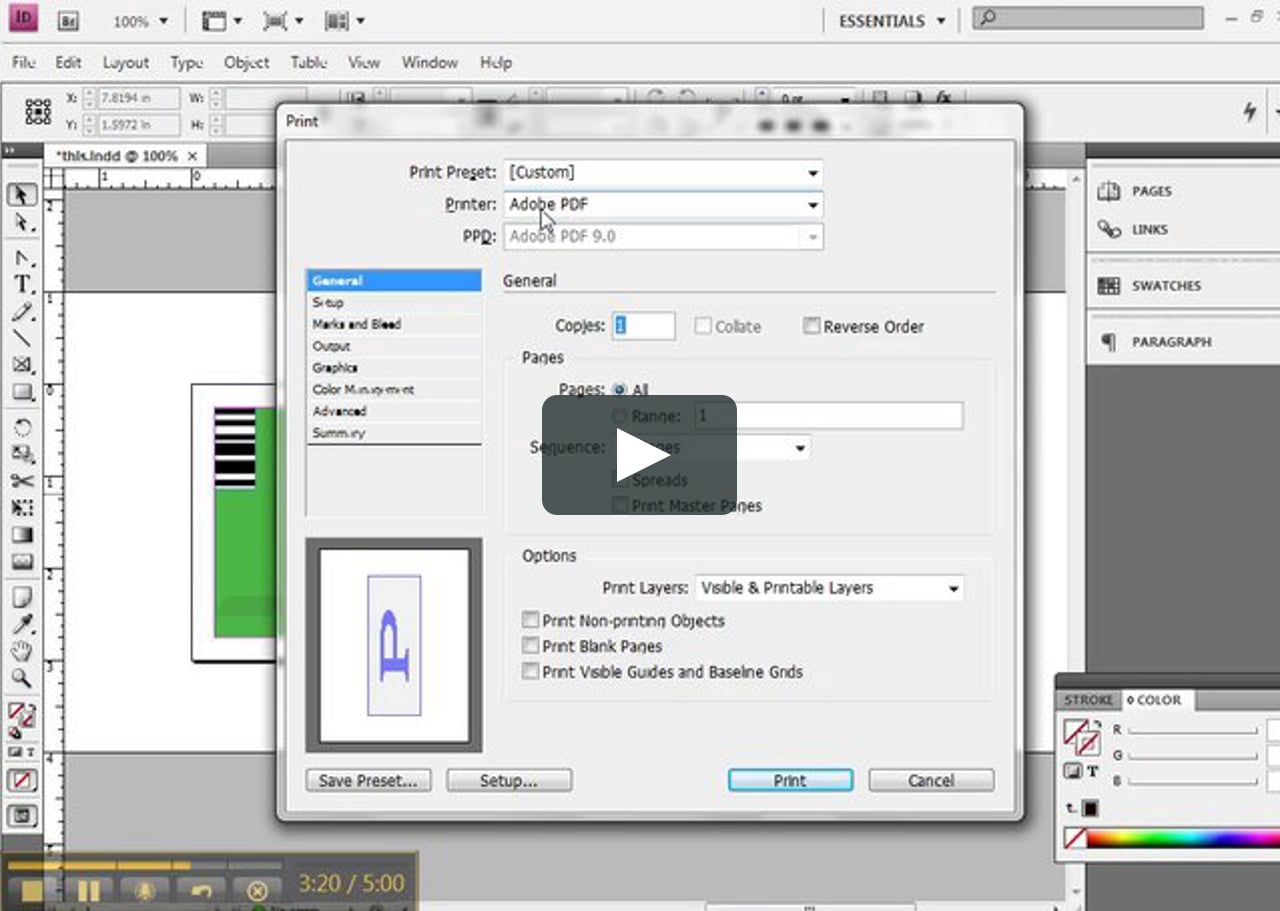This screenshot has height=911, width=1280.
Task: Open the Essentials workspace switcher
Action: 892,21
